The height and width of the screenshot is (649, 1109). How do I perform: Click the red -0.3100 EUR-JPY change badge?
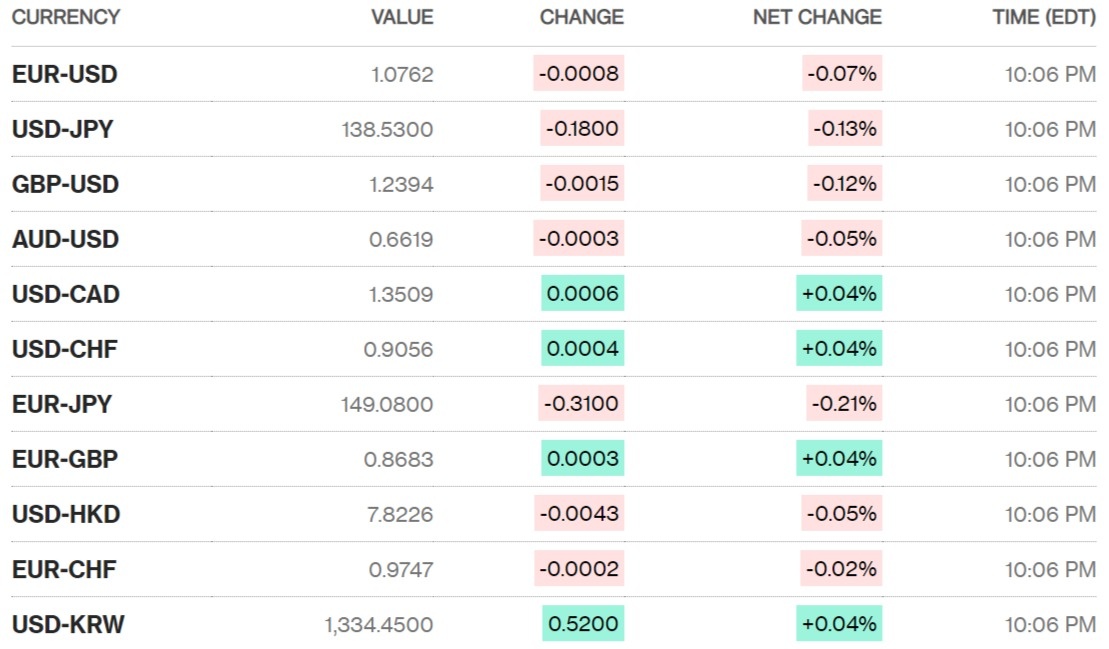581,404
